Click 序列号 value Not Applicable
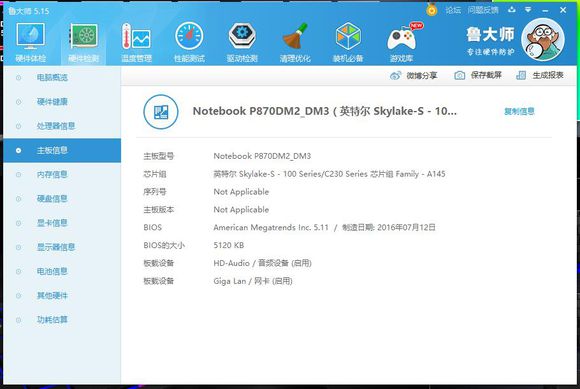Image resolution: width=580 pixels, height=389 pixels. point(241,192)
